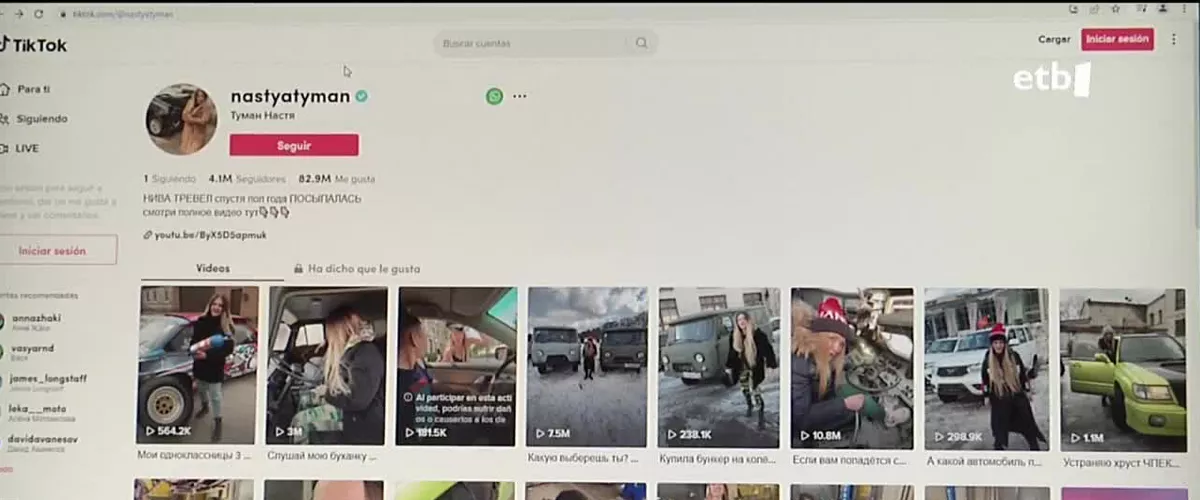Screen dimensions: 1200x500
Task: Click the Para ti home icon
Action: 5,89
